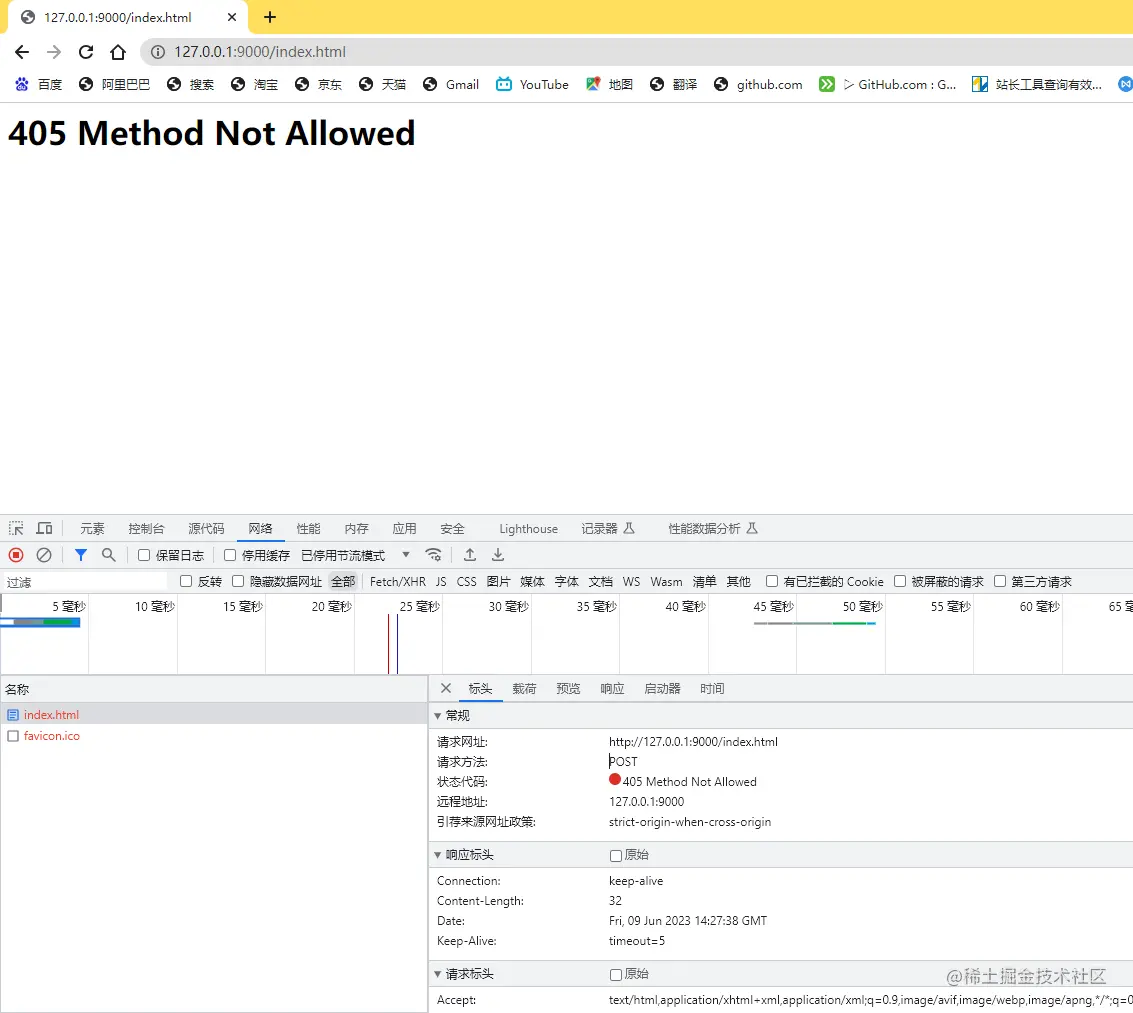Filter requests by Fetch/XHR
The height and width of the screenshot is (1013, 1133).
point(397,581)
